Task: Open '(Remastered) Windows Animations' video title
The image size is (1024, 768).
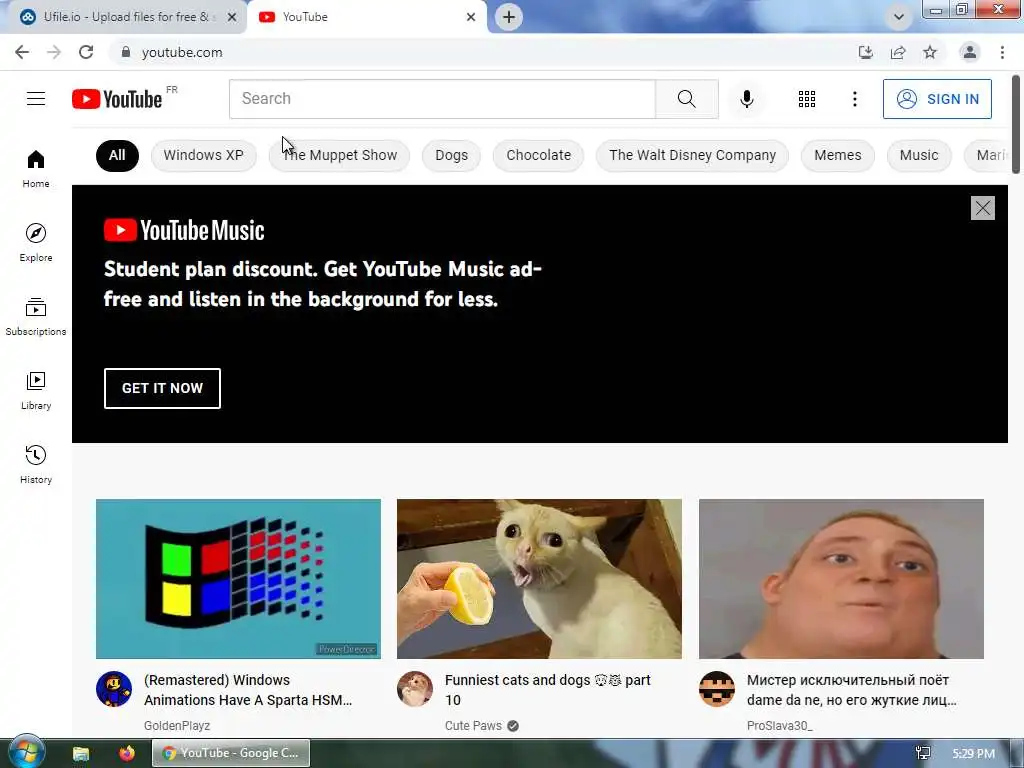Action: [248, 690]
